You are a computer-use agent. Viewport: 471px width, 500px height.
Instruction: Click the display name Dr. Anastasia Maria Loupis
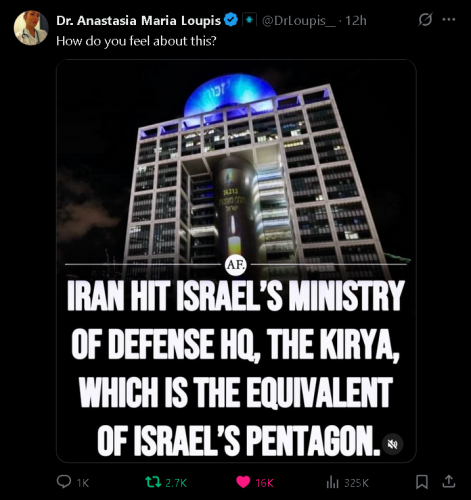pyautogui.click(x=138, y=21)
